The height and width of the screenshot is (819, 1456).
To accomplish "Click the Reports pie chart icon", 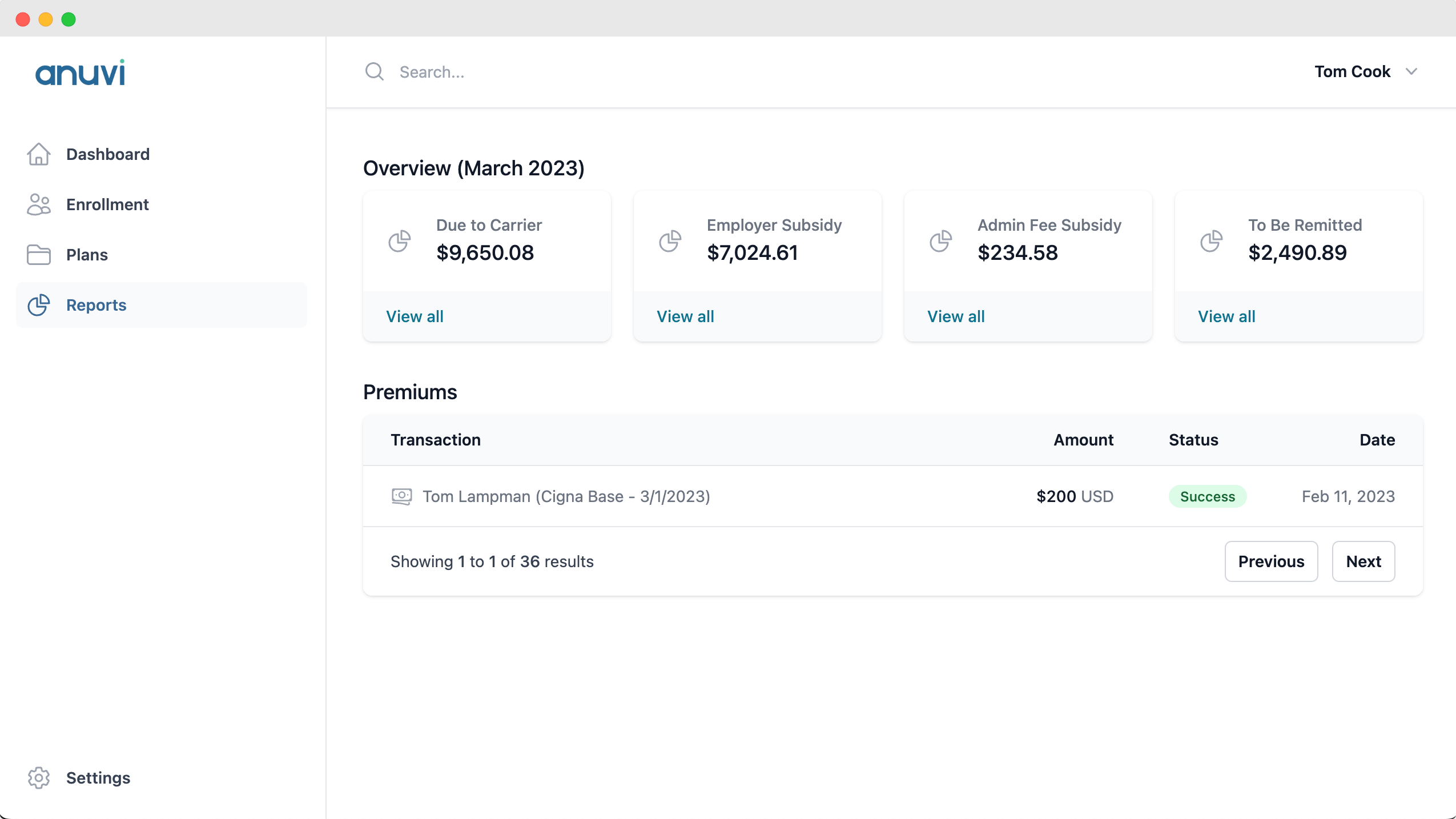I will pos(39,305).
